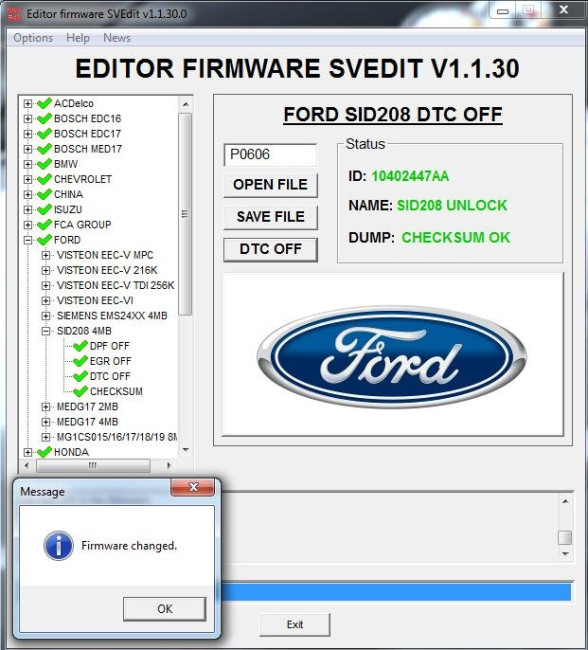The height and width of the screenshot is (650, 588).
Task: Expand the CHEVROLET tree node
Action: [28, 179]
